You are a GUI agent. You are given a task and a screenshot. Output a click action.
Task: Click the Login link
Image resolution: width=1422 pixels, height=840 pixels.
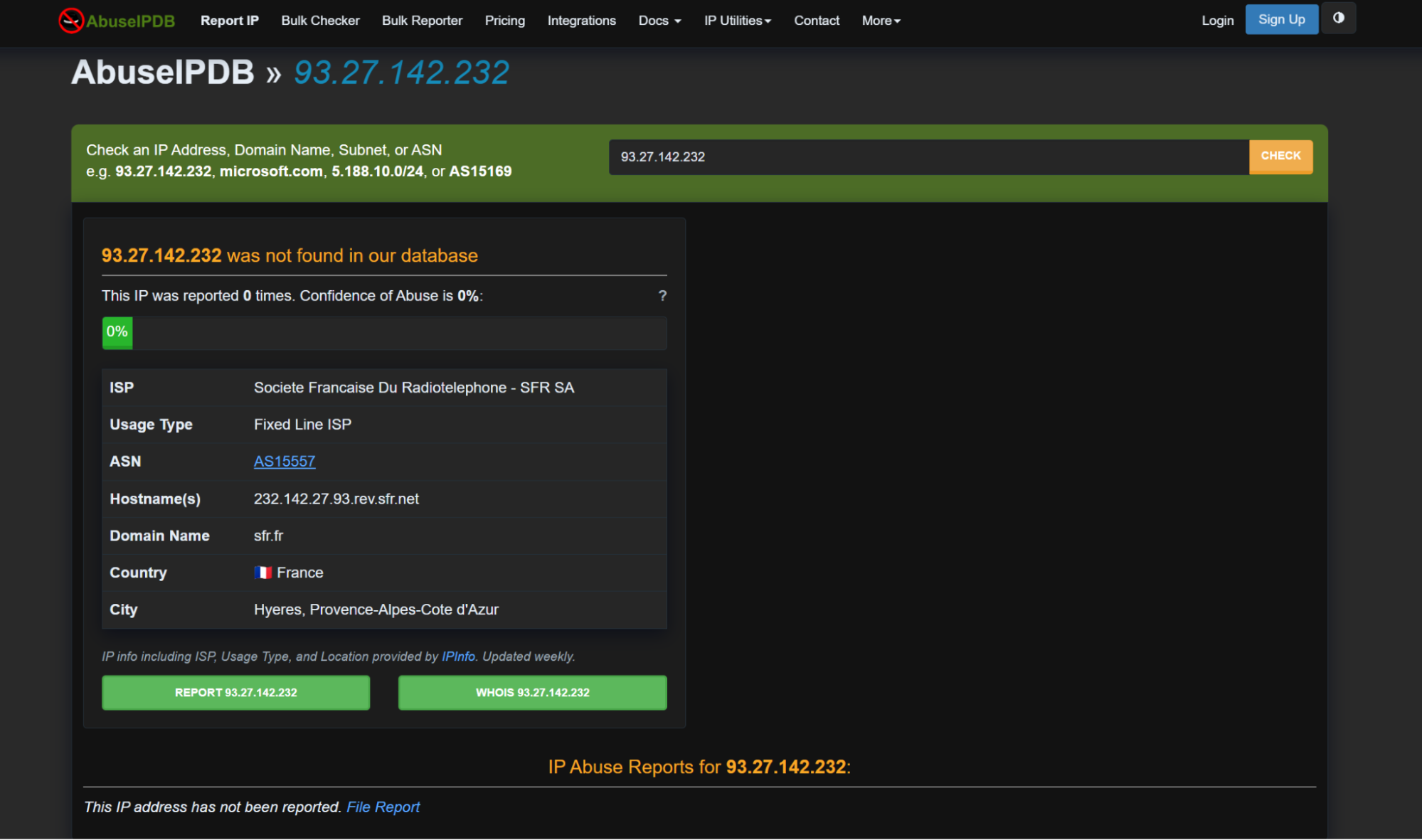click(x=1217, y=21)
